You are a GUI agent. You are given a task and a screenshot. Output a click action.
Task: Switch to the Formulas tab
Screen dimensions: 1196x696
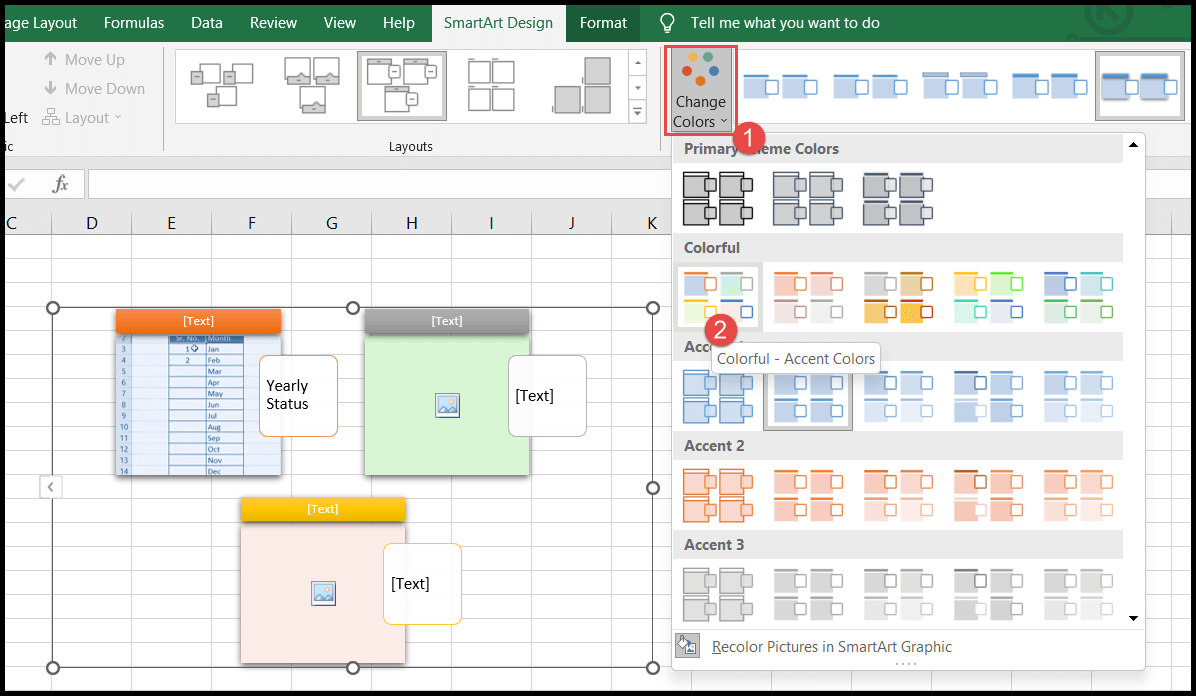(133, 22)
